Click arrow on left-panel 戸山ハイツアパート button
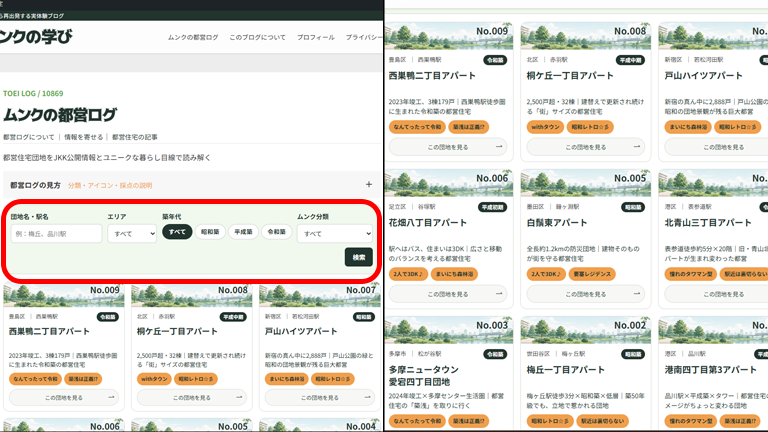Screen dimensions: 768x432 (x=367, y=397)
